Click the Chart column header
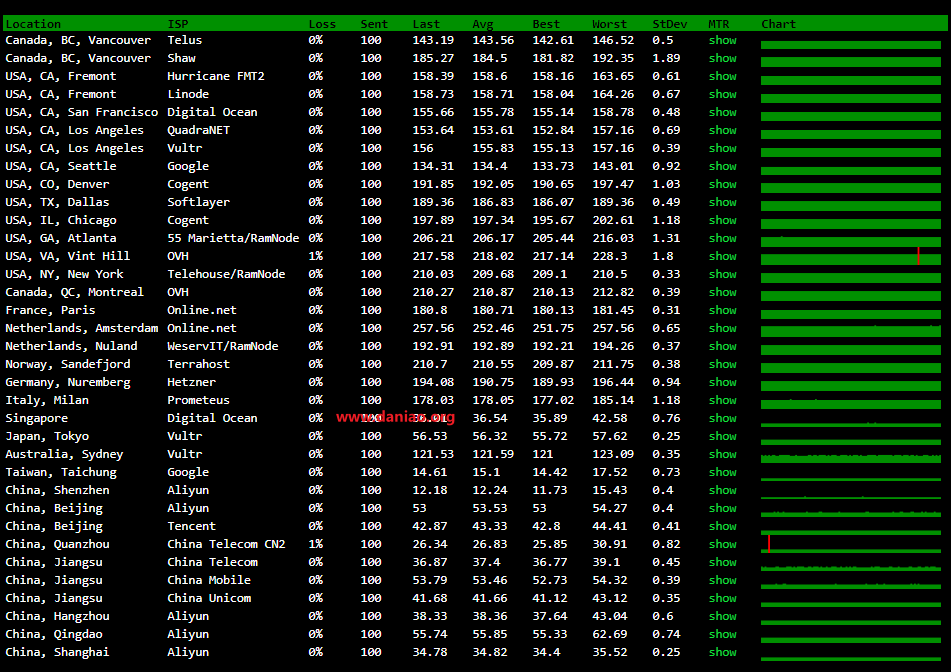Viewport: 951px width, 672px height. pos(778,24)
